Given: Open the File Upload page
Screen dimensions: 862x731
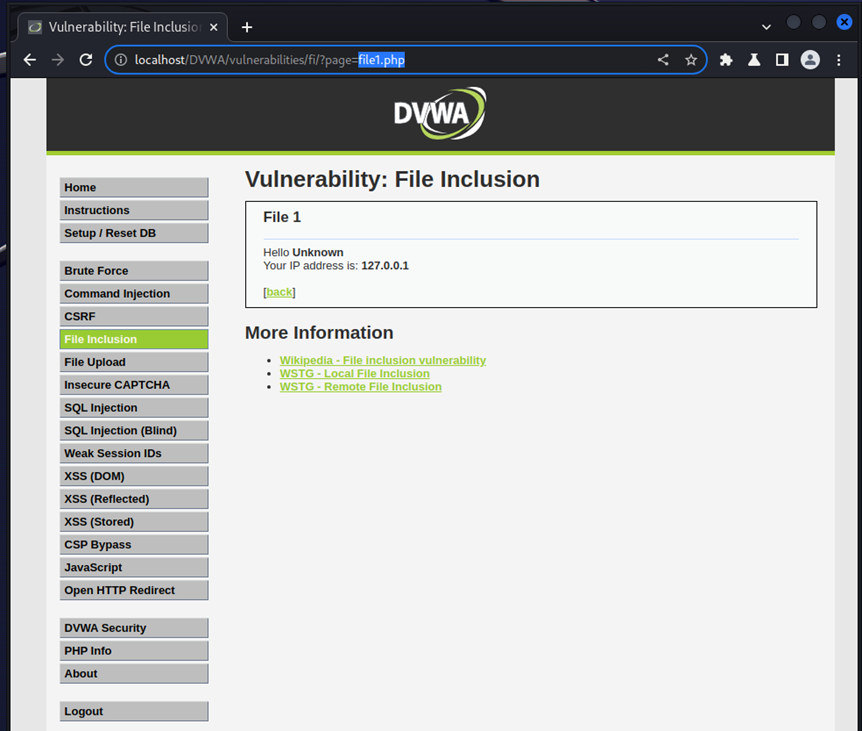Looking at the screenshot, I should 134,362.
